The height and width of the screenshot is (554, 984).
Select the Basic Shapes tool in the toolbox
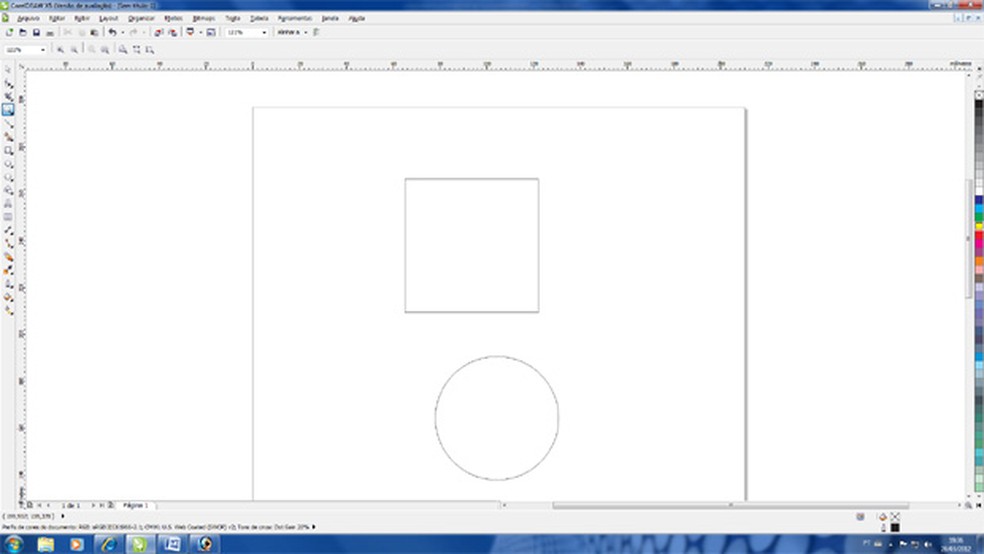[x=8, y=190]
